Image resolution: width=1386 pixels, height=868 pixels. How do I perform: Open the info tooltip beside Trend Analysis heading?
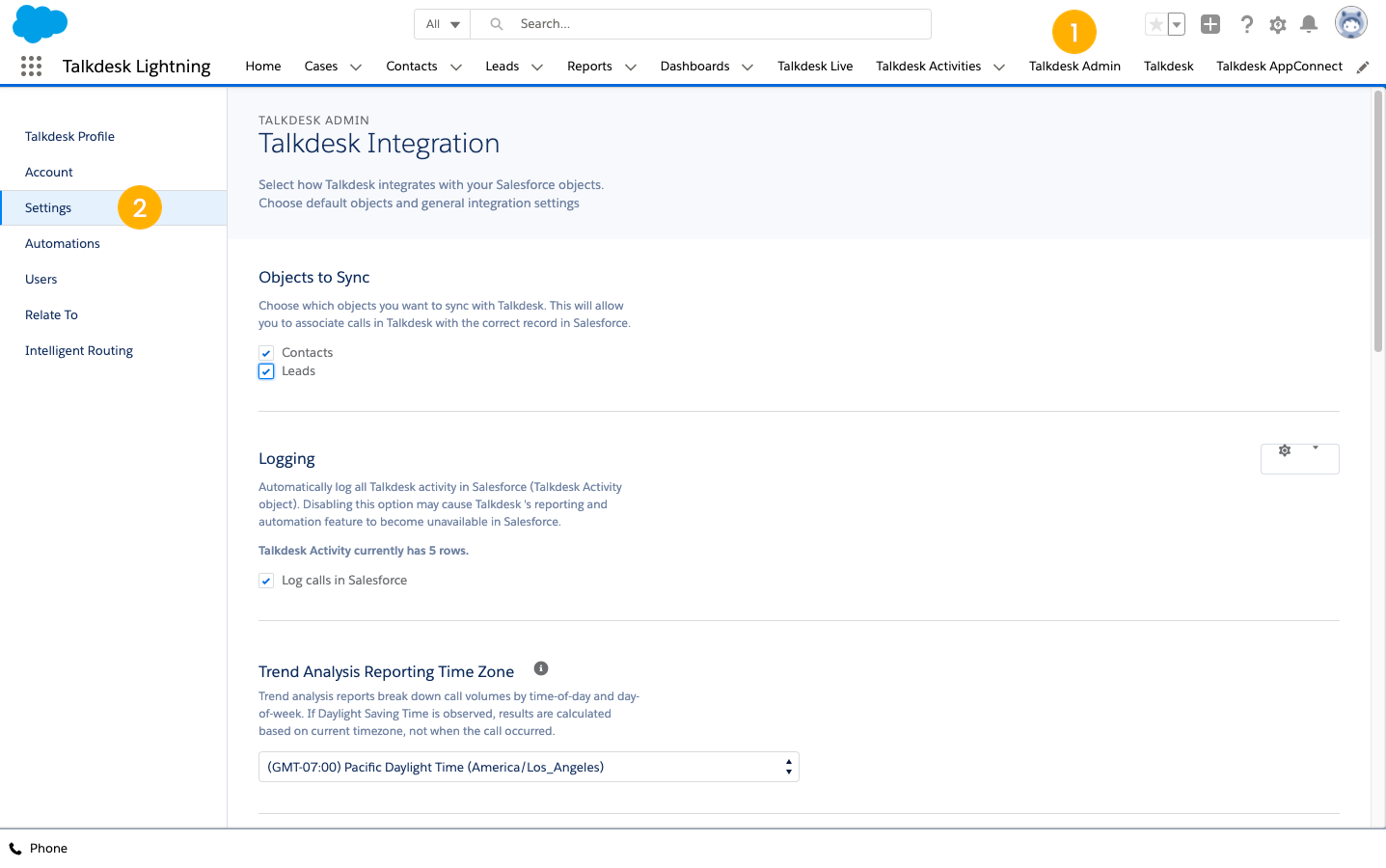[x=540, y=667]
